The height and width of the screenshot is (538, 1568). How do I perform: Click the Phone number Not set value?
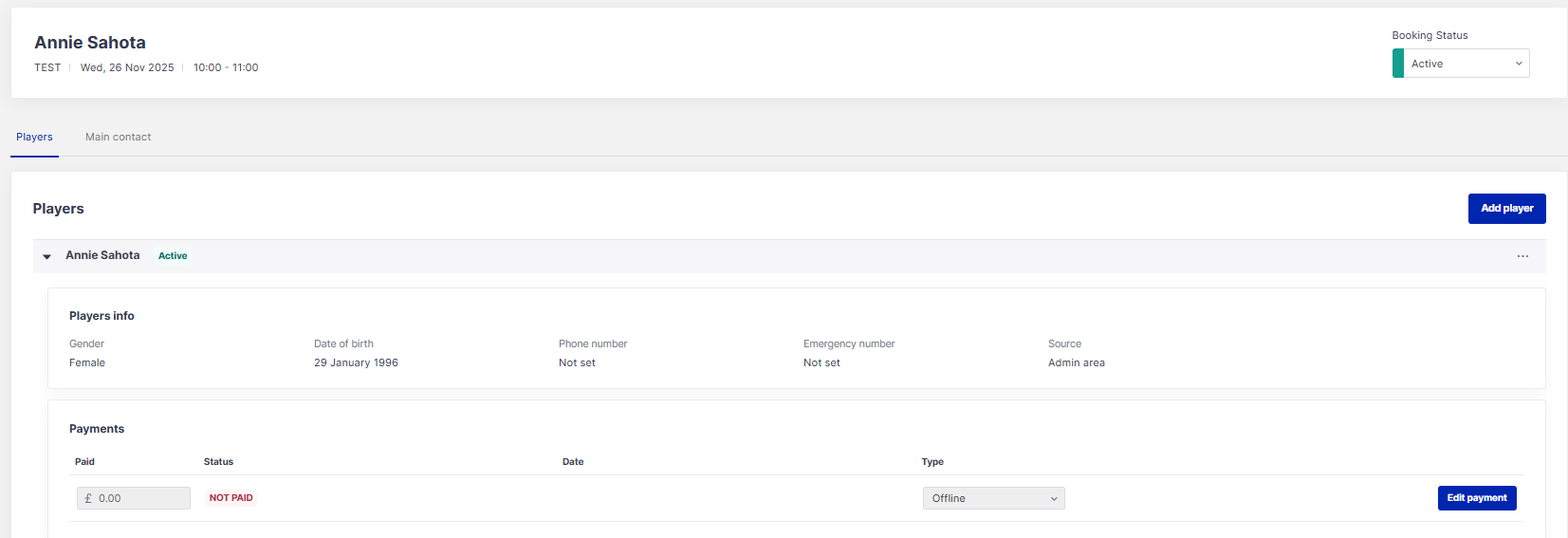[577, 362]
